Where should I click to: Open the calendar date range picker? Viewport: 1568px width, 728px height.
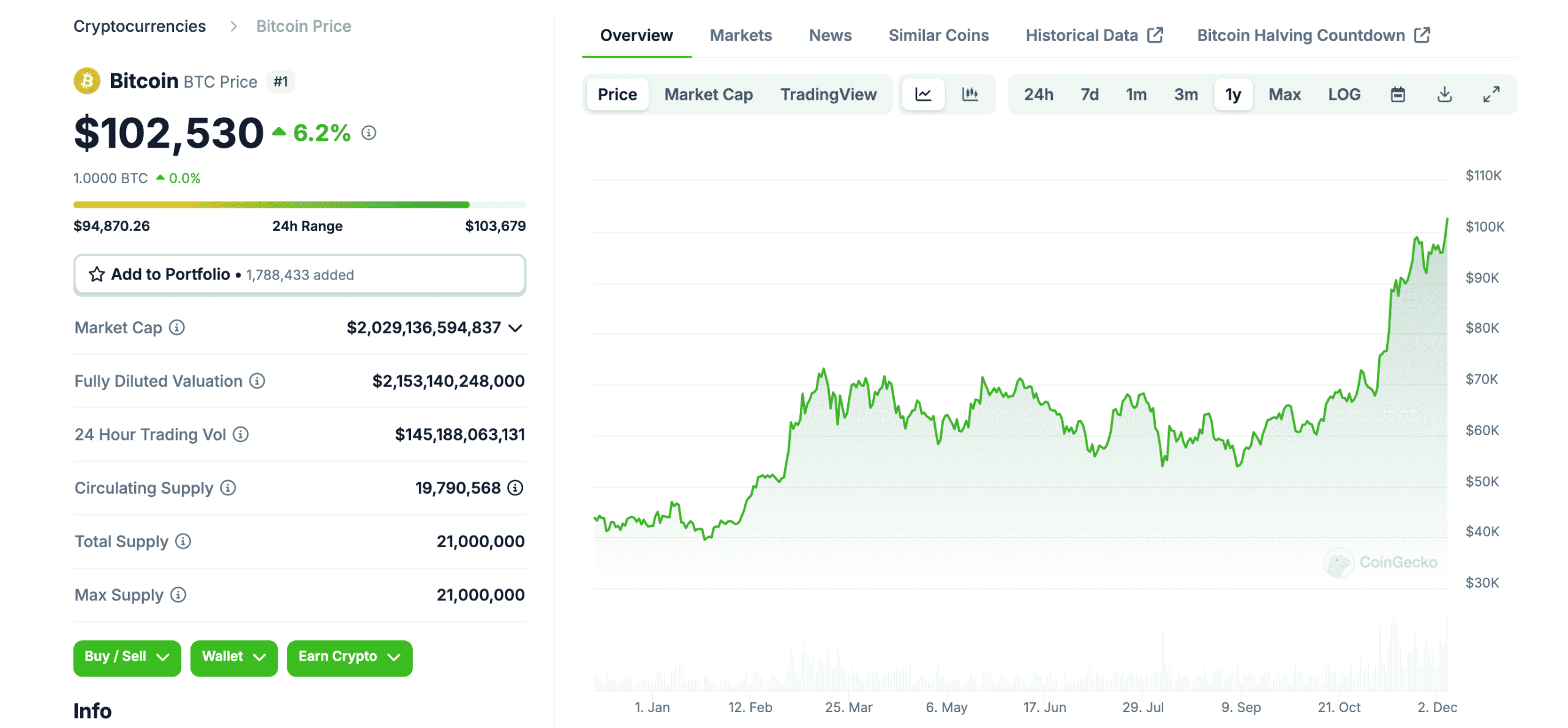1397,94
